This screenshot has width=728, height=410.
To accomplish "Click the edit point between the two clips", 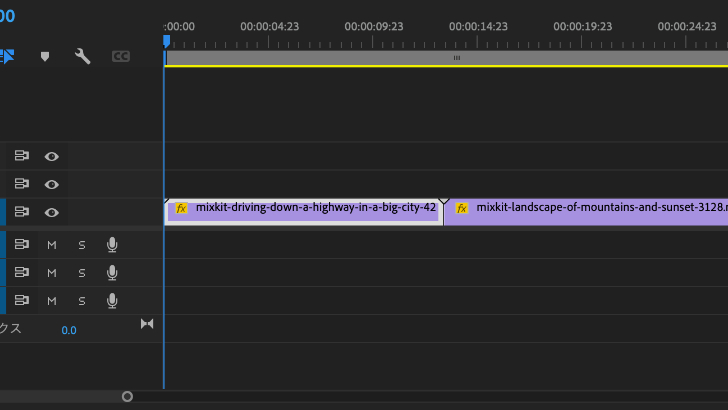I will [x=443, y=213].
